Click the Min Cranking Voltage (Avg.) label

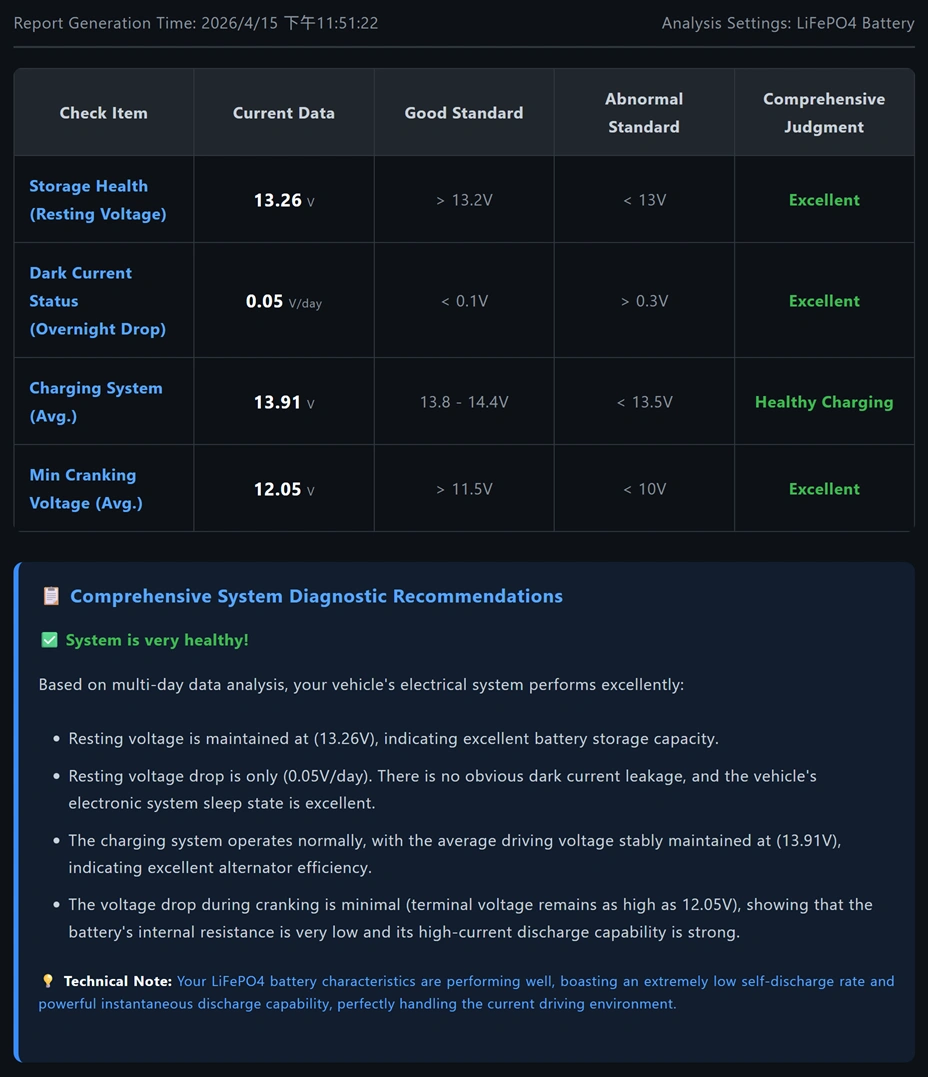(86, 489)
